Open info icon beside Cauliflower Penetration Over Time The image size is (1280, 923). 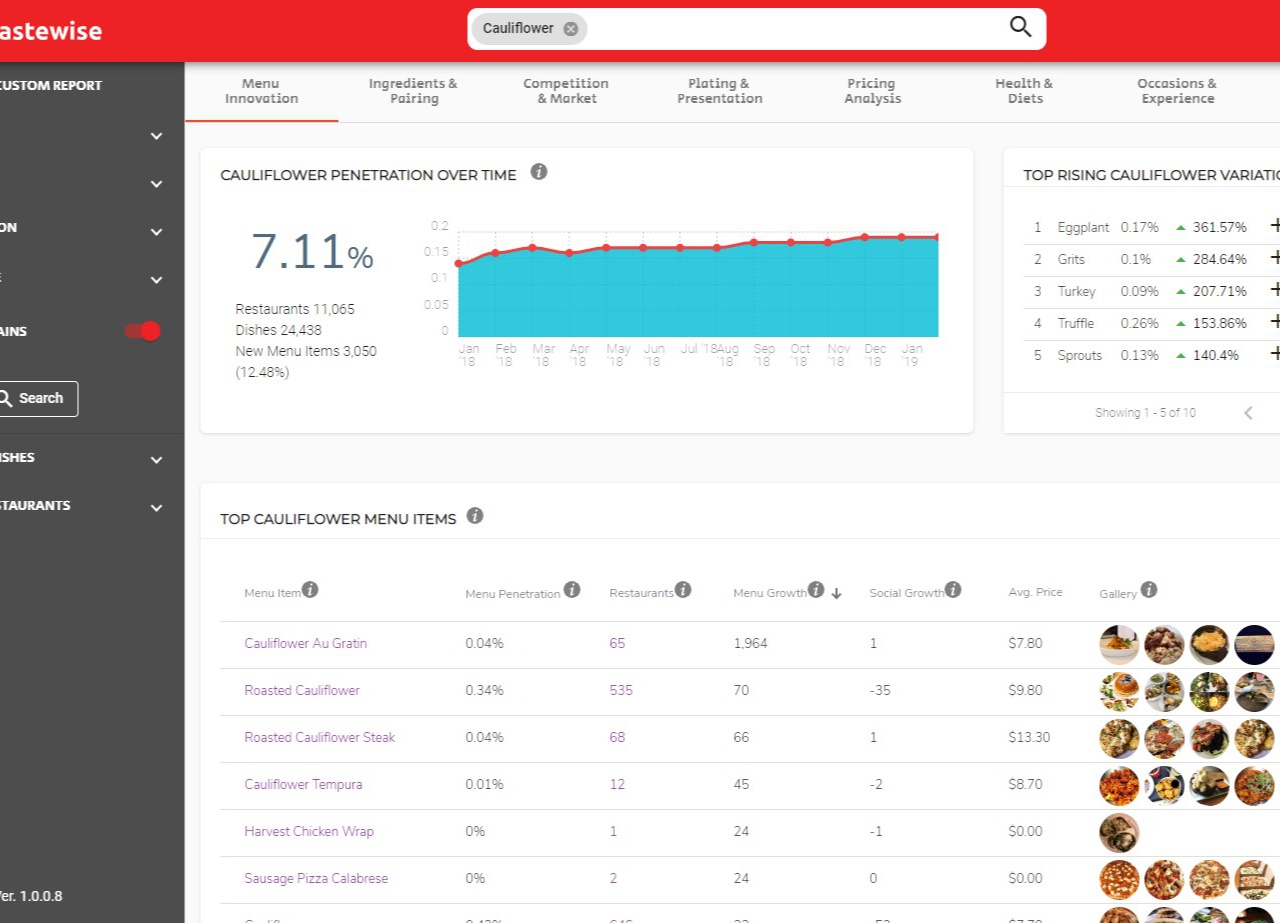click(539, 172)
